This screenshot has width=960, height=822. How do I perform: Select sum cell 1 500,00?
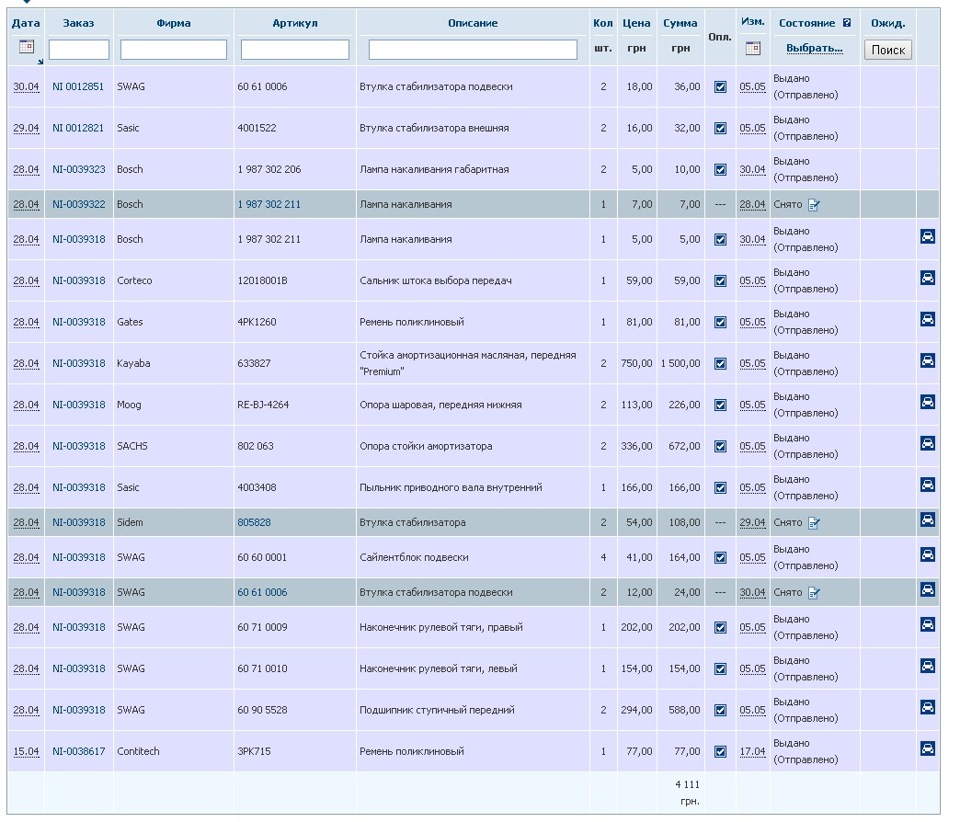pyautogui.click(x=680, y=364)
